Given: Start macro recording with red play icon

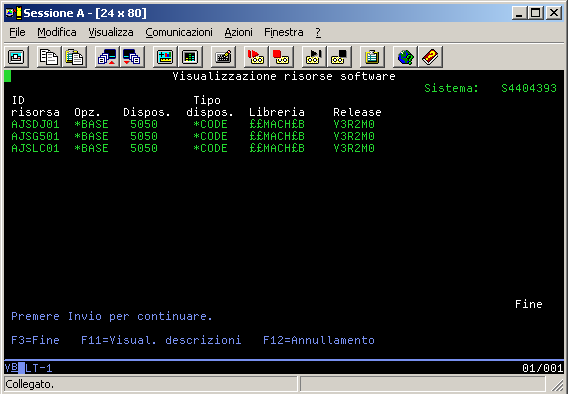Looking at the screenshot, I should [256, 57].
